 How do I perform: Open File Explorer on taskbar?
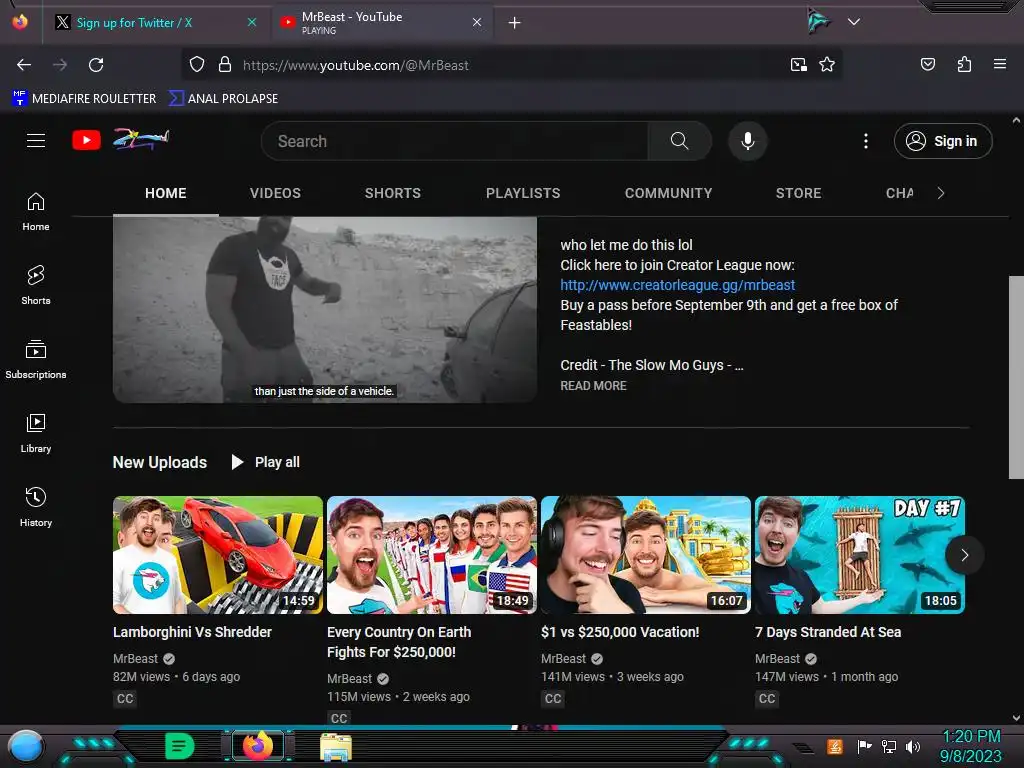(336, 747)
